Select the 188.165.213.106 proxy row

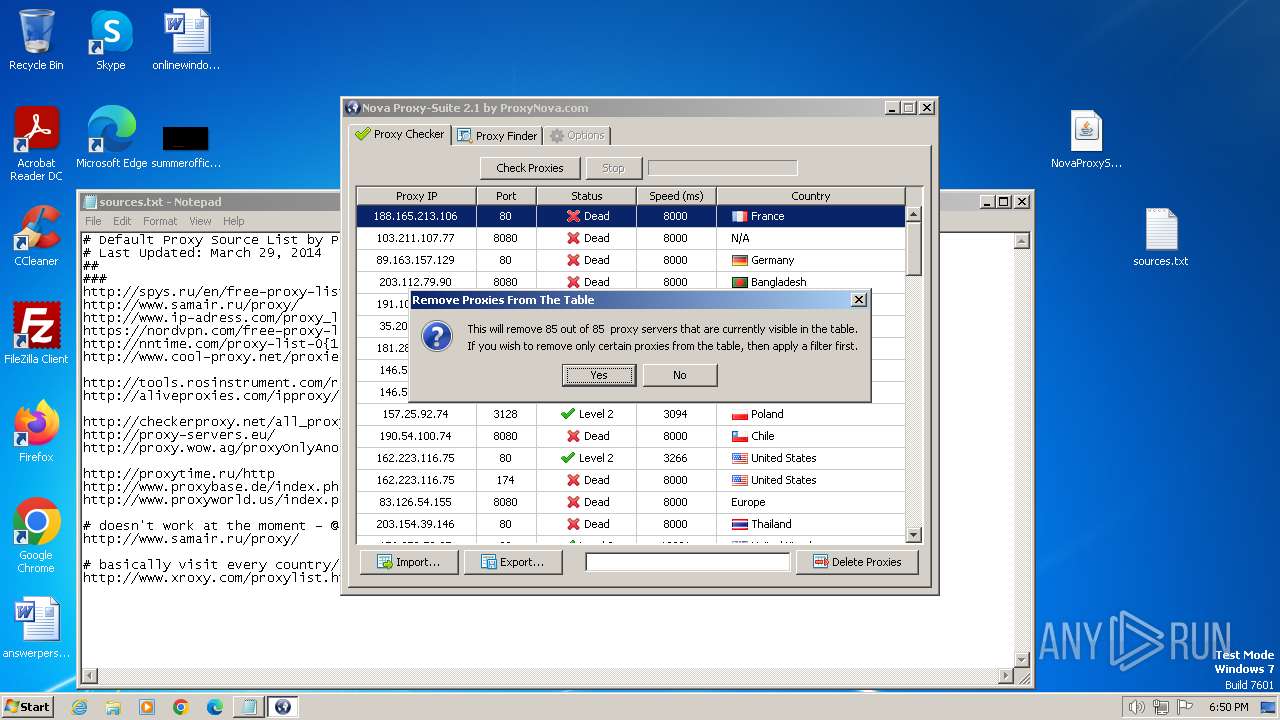pos(631,216)
